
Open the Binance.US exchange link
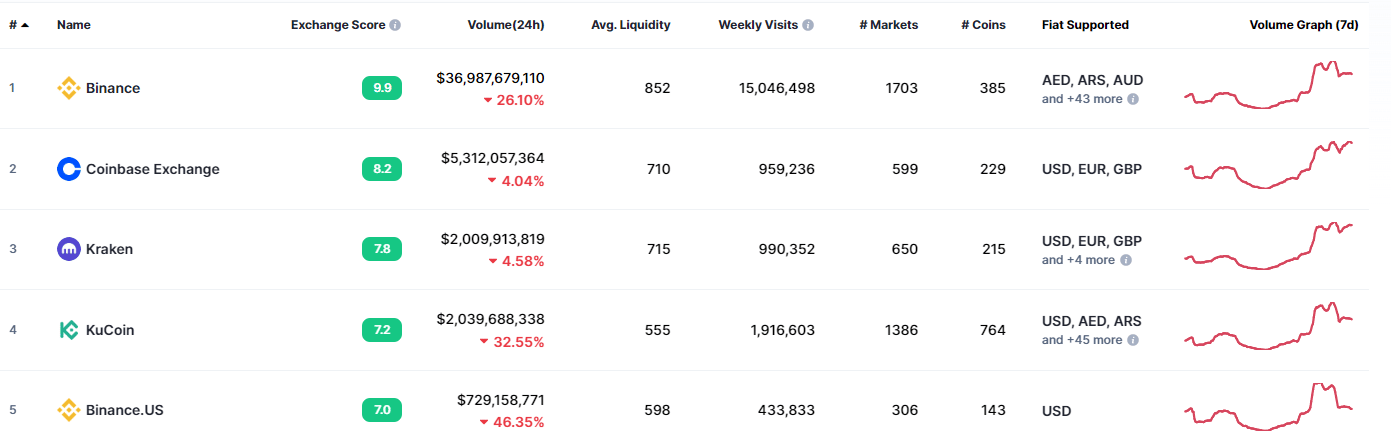[x=124, y=410]
